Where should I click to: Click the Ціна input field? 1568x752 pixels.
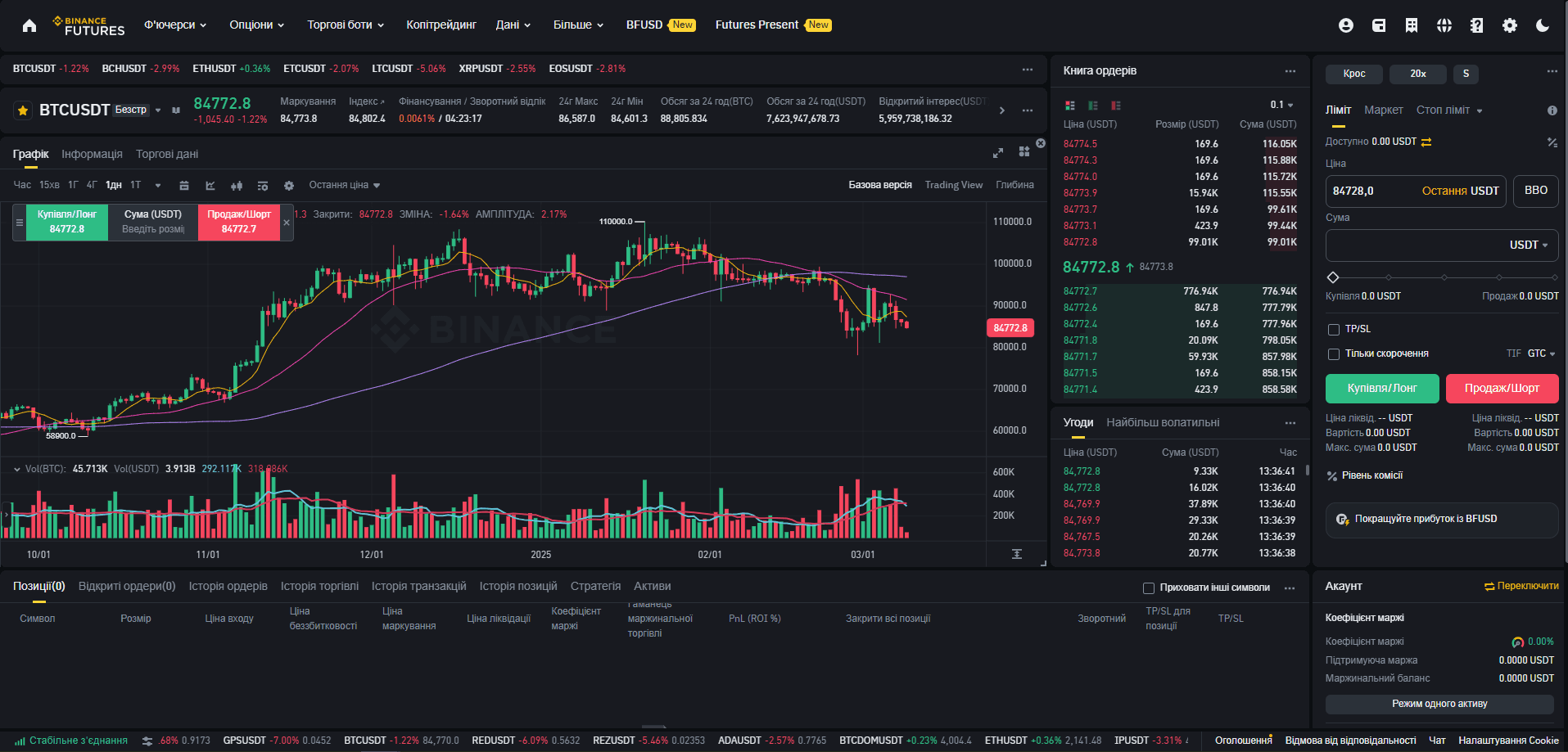click(x=1416, y=191)
